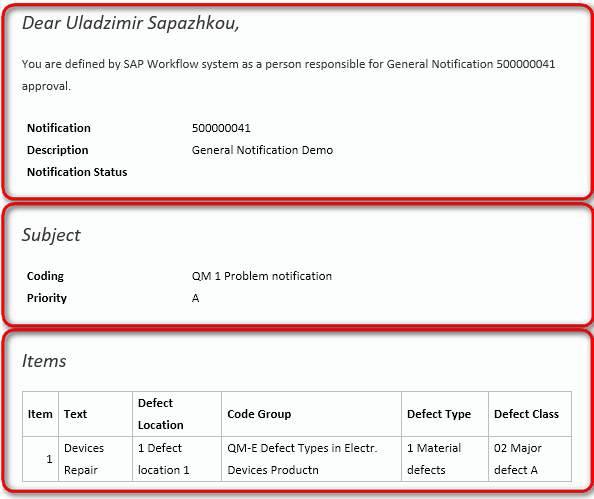Select the notification number 500000041 value

click(x=221, y=128)
